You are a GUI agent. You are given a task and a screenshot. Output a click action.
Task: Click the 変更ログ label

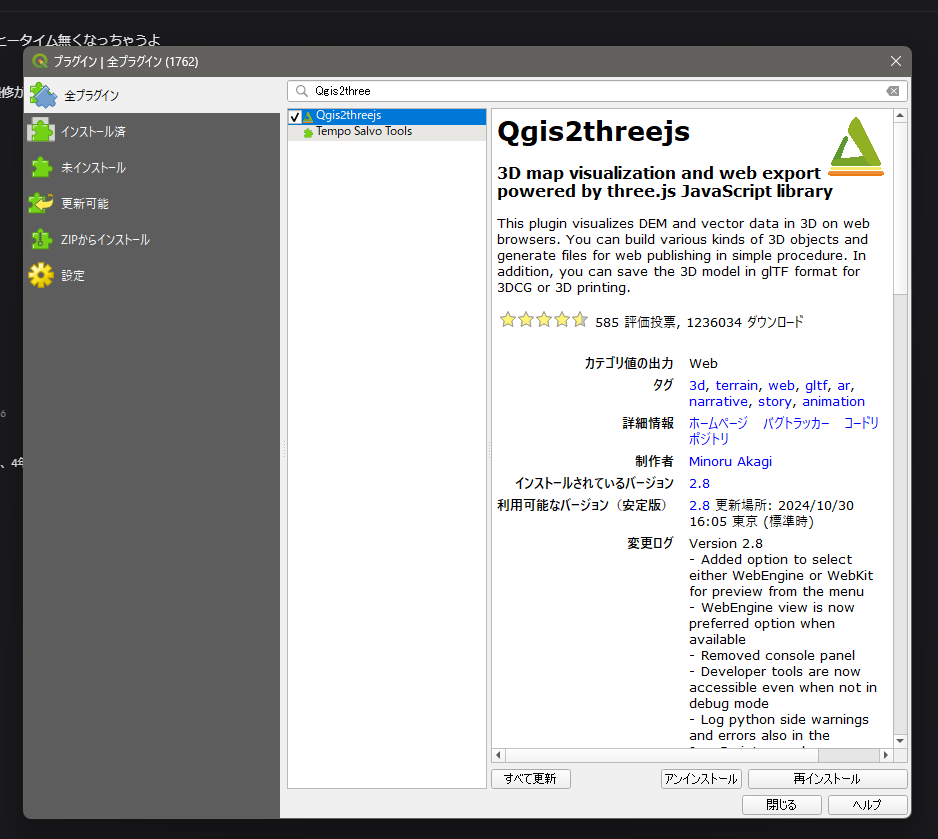pos(650,543)
